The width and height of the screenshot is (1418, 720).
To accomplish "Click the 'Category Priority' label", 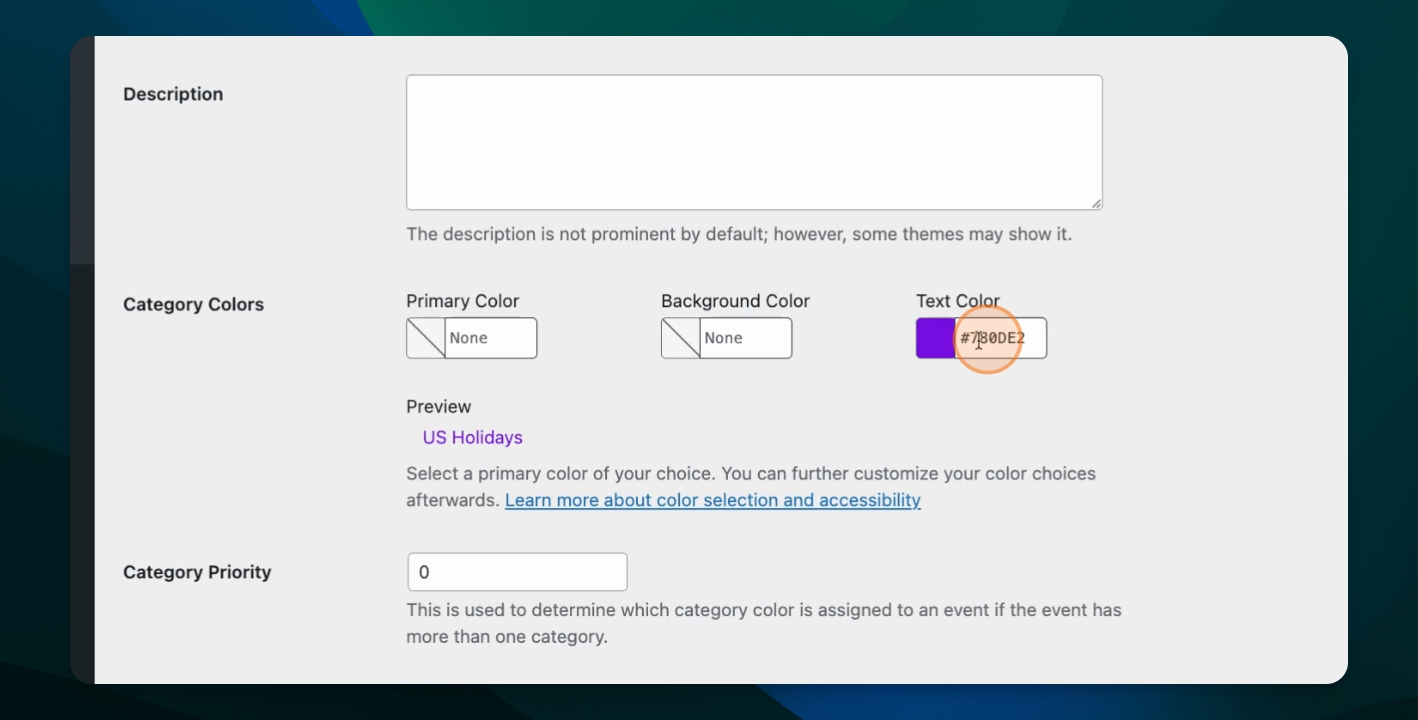I will click(x=197, y=572).
